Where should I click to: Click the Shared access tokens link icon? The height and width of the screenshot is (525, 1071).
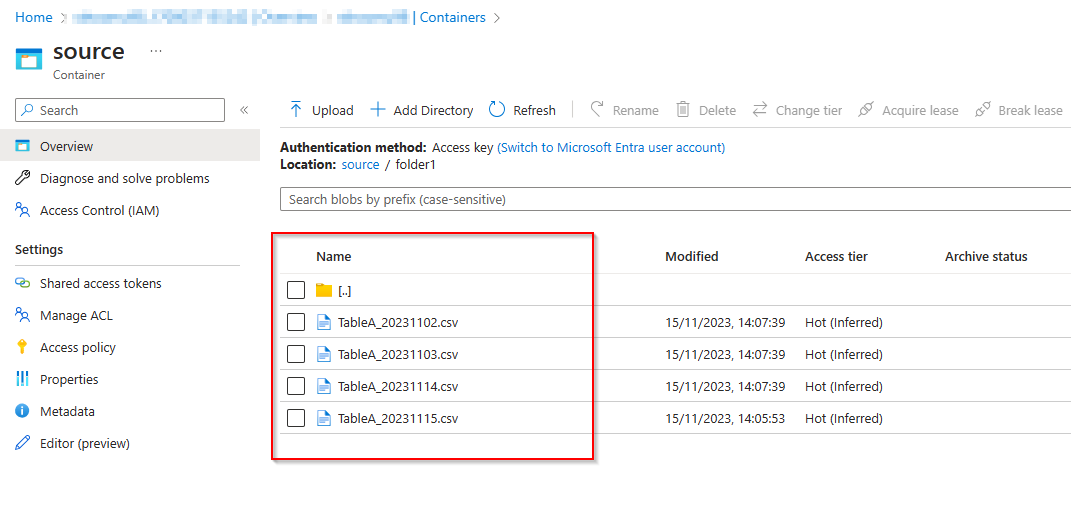tap(23, 283)
